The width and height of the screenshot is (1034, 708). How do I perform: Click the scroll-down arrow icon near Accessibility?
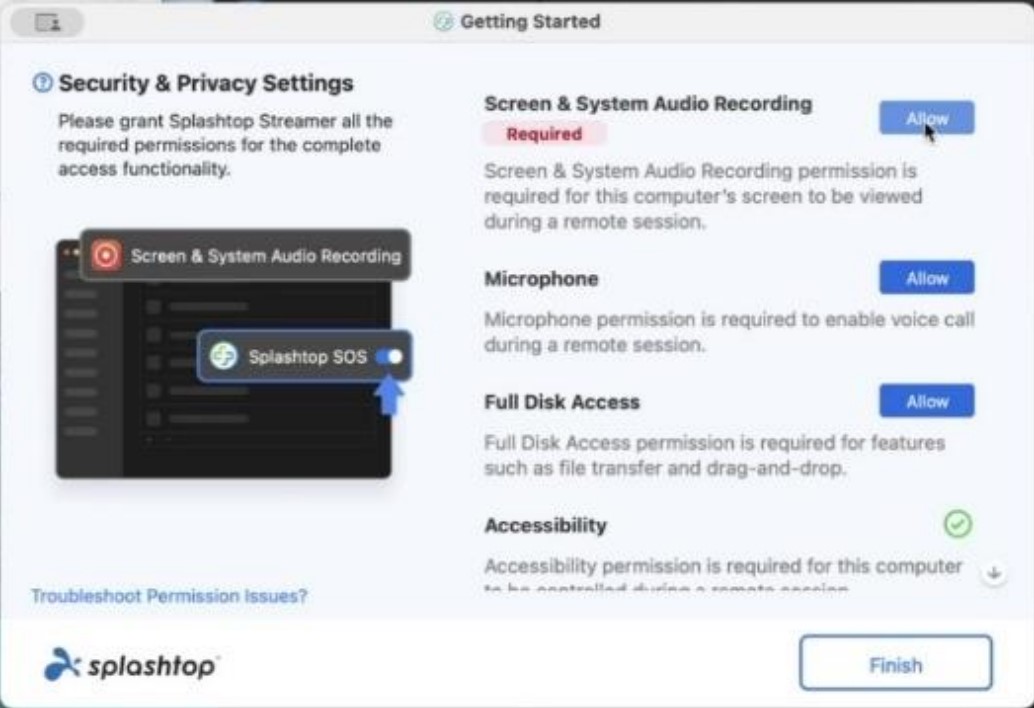[994, 573]
